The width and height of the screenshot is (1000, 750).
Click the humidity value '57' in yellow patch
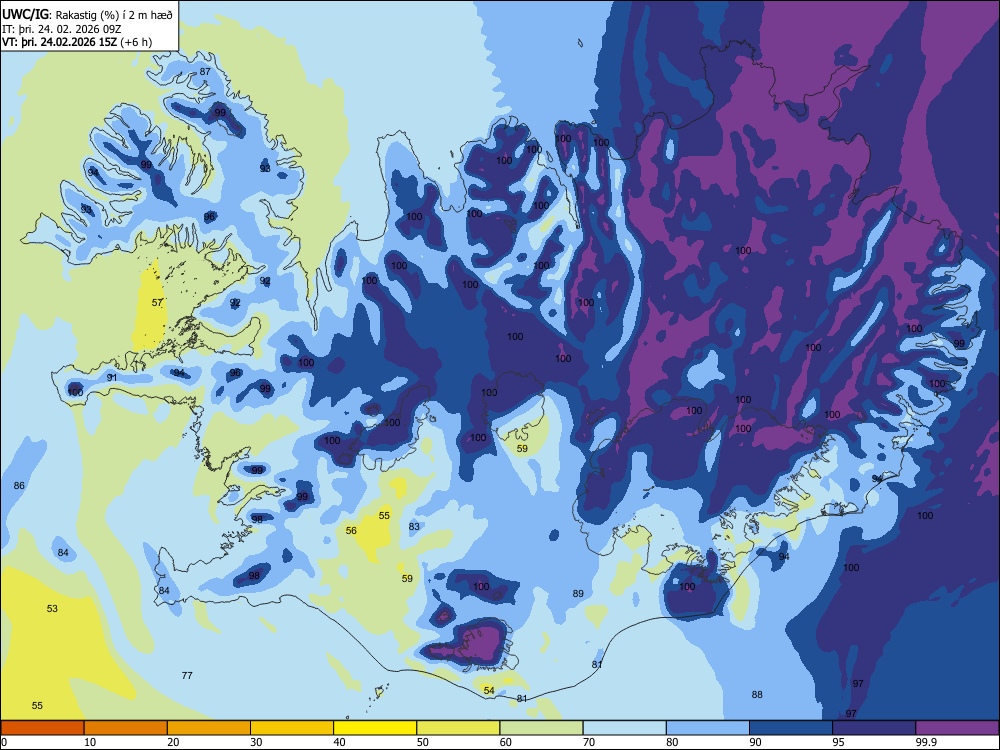tap(157, 302)
